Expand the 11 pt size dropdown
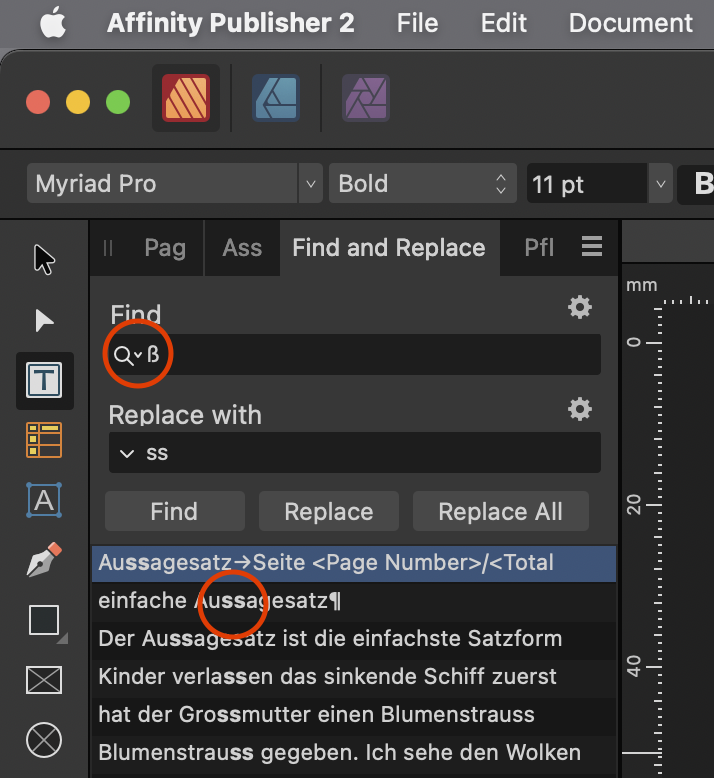Viewport: 714px width, 778px height. (x=660, y=184)
